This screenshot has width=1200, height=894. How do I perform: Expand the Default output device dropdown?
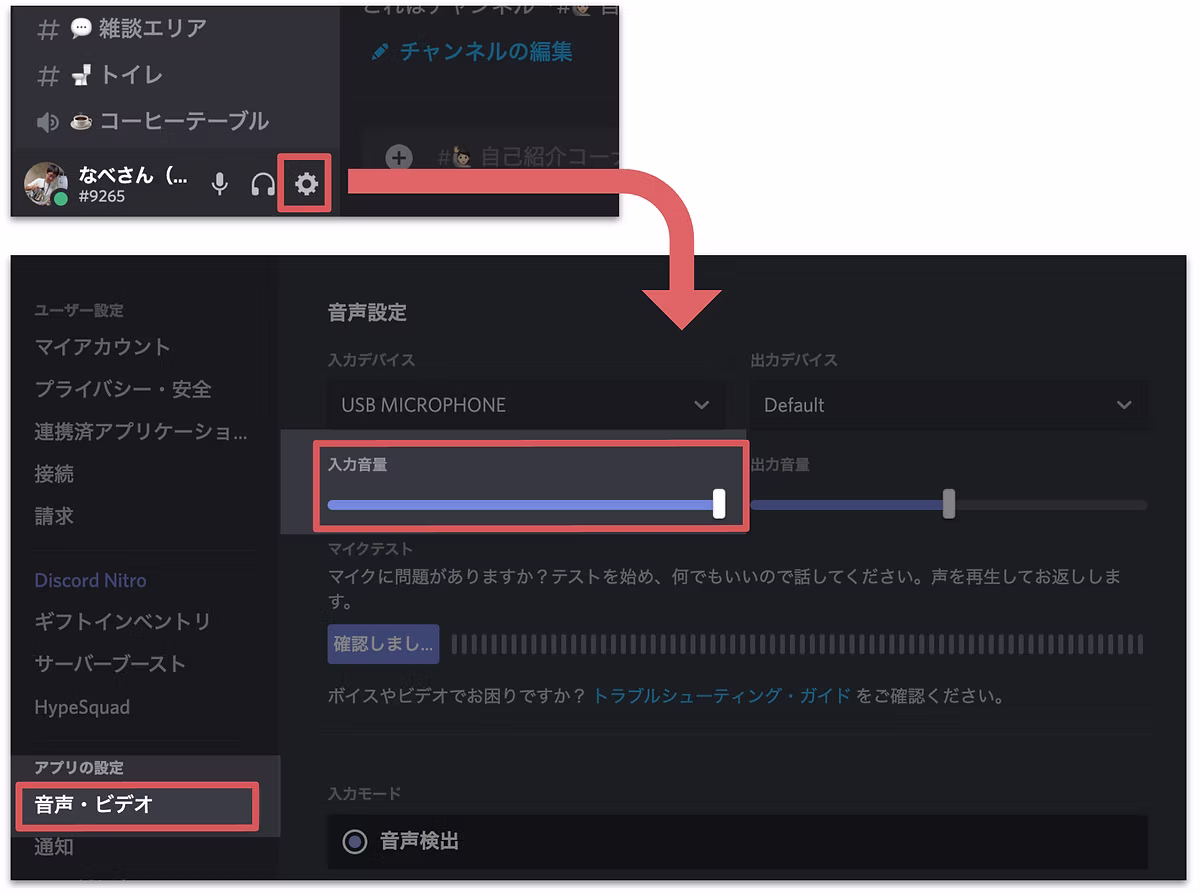click(x=947, y=405)
